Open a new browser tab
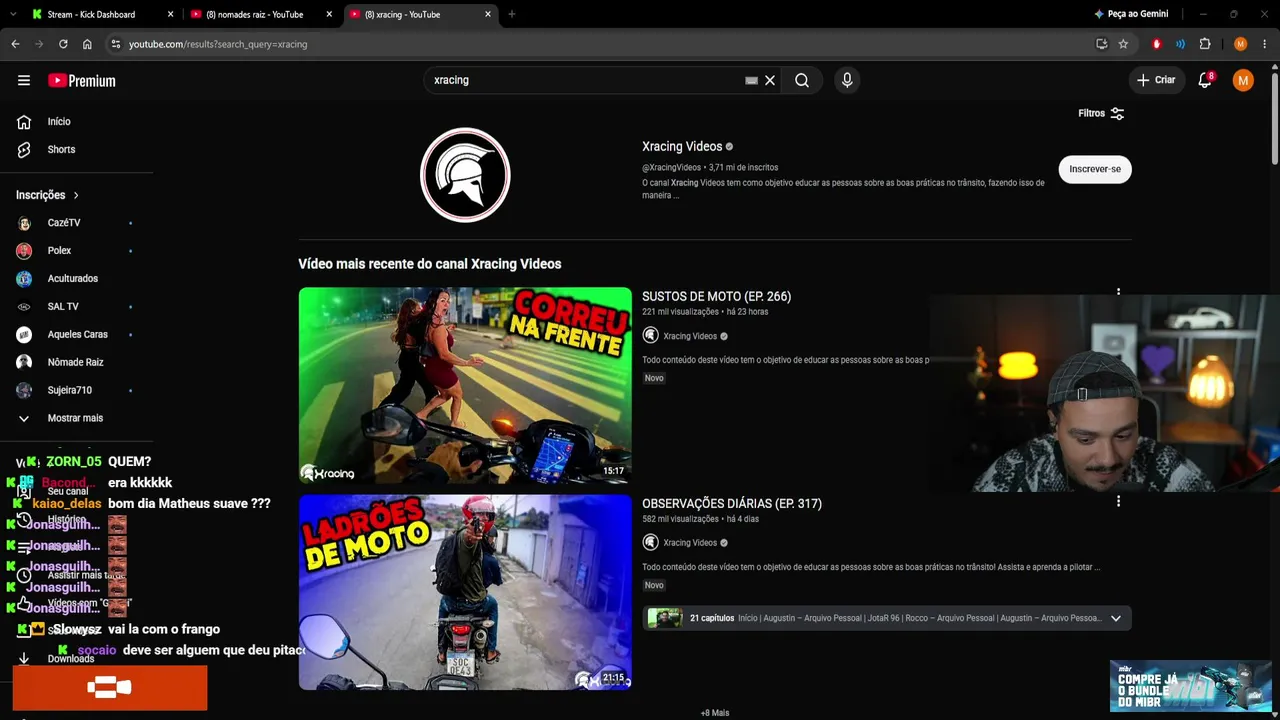This screenshot has height=720, width=1280. (512, 14)
